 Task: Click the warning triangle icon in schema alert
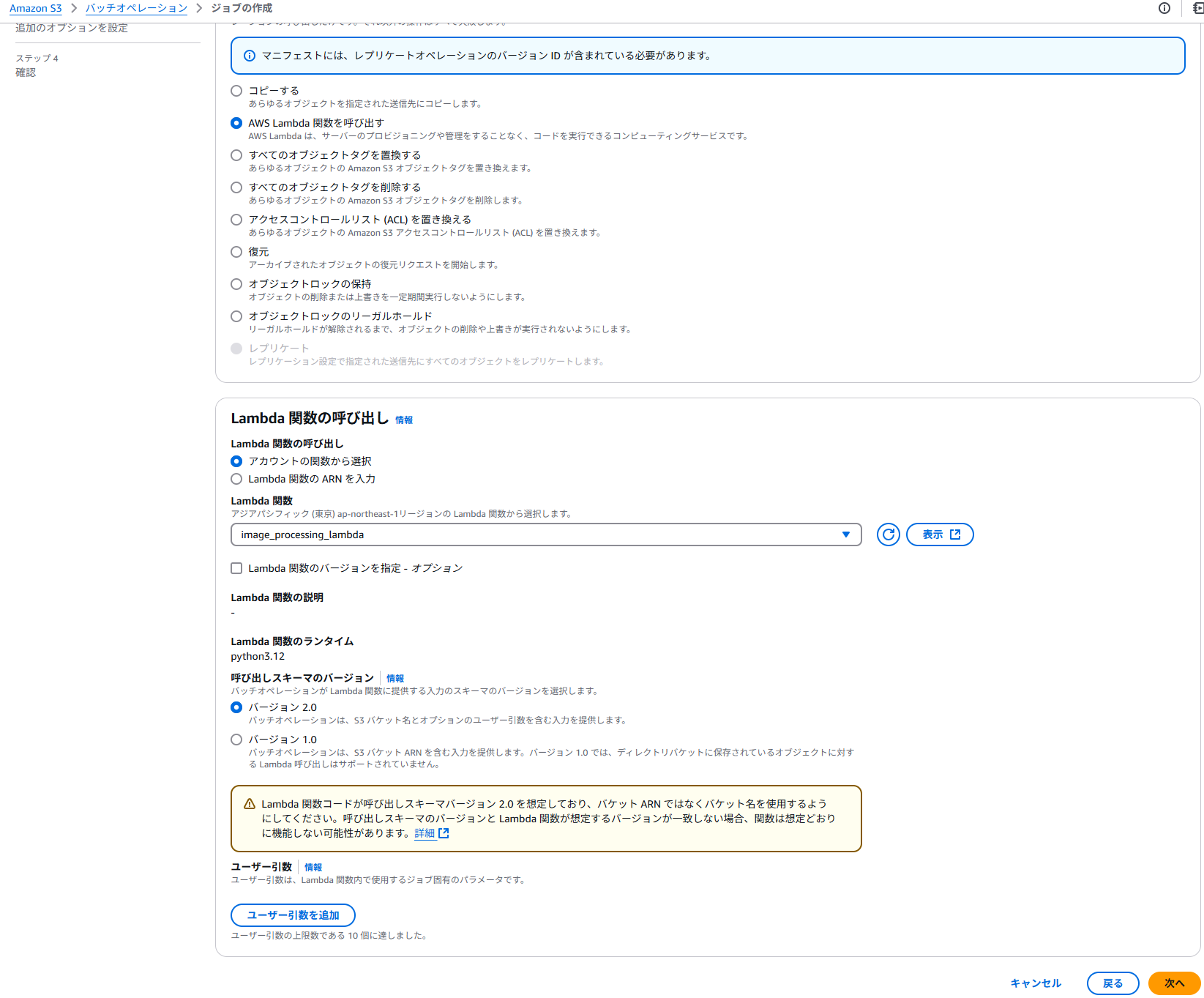(x=249, y=804)
